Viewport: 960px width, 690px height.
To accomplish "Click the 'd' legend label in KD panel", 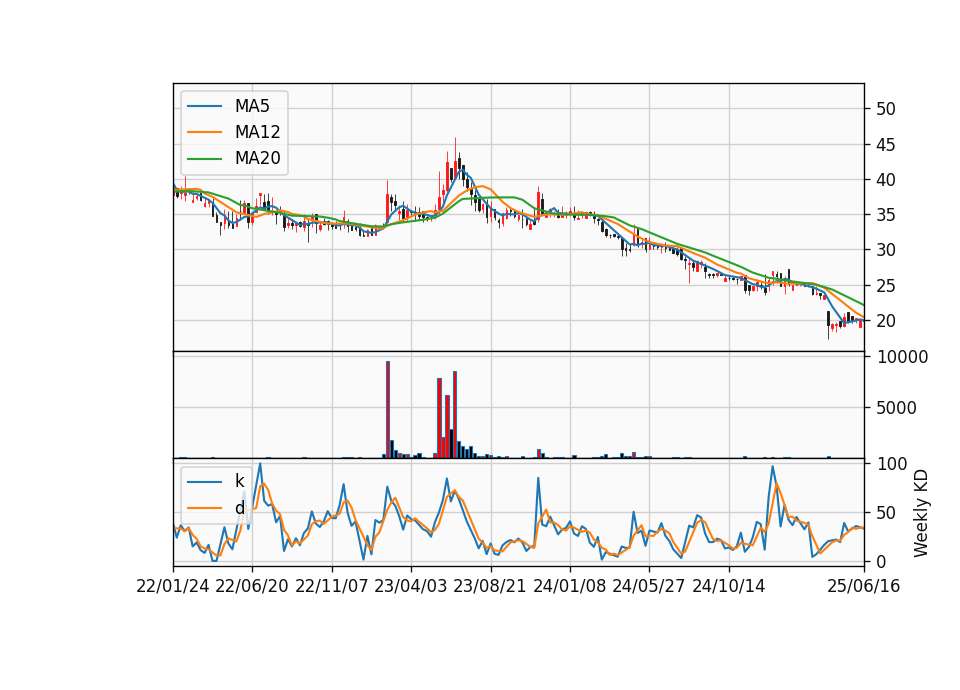I will [x=239, y=508].
